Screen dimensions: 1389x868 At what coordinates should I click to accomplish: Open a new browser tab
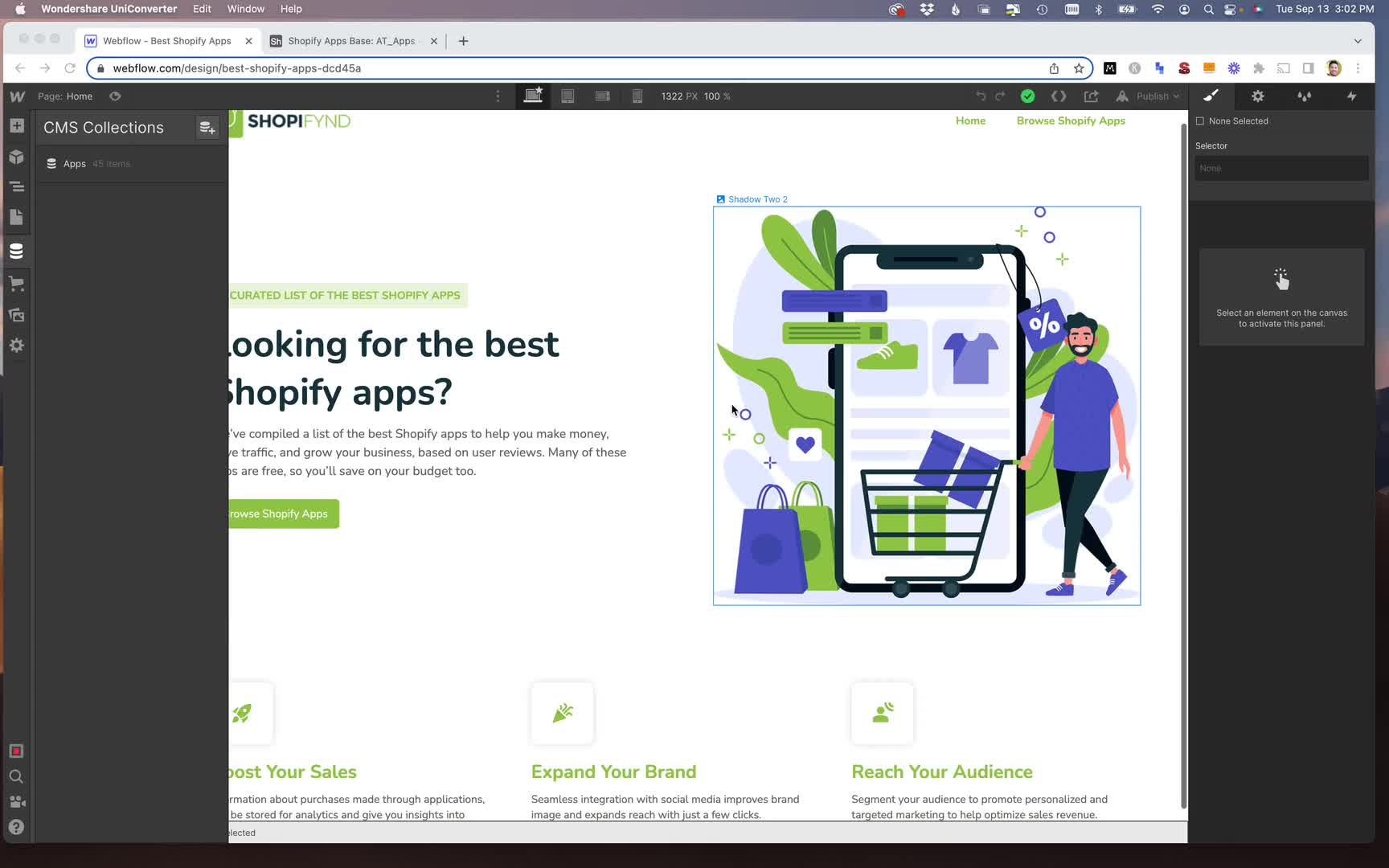(x=463, y=41)
